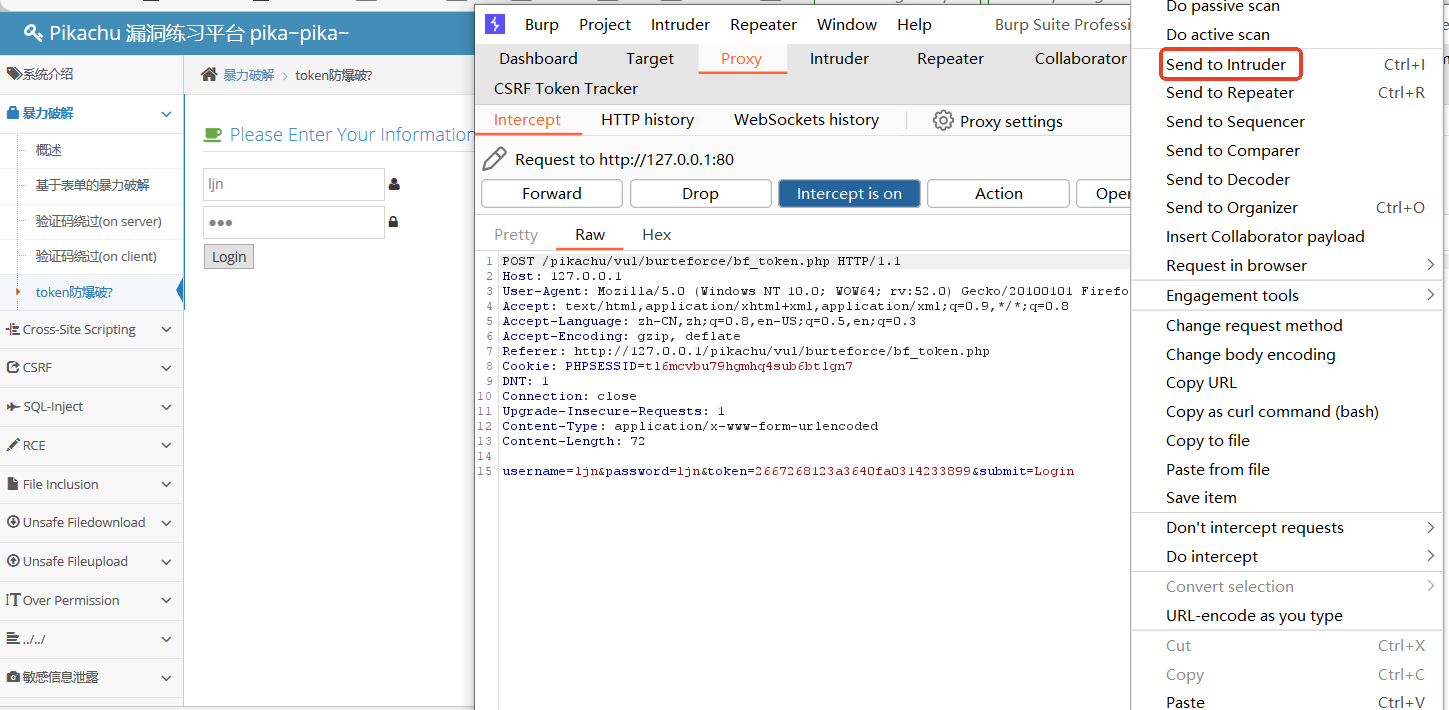The height and width of the screenshot is (710, 1449).
Task: Click the upload icon beside Unsafe Fileupload
Action: 14,561
